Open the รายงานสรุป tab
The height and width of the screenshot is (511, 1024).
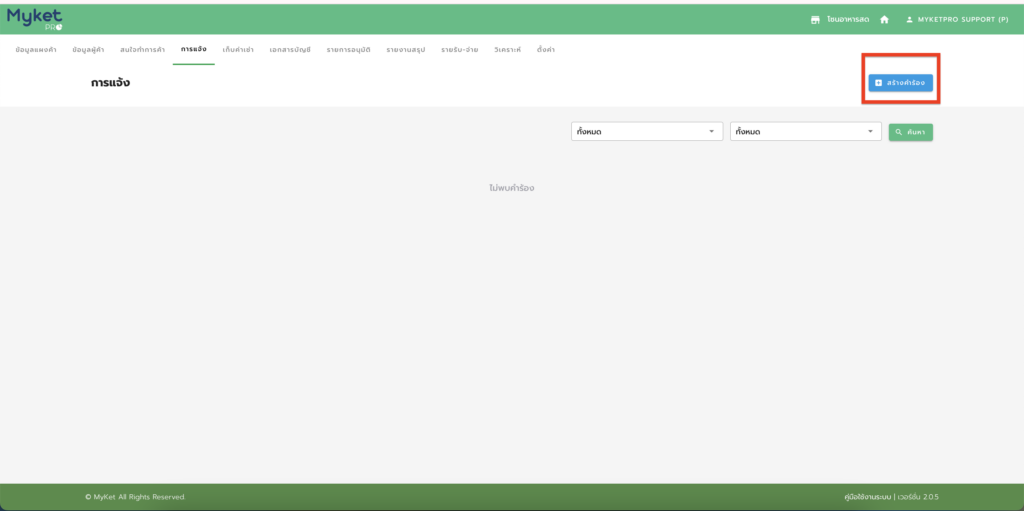[x=406, y=50]
